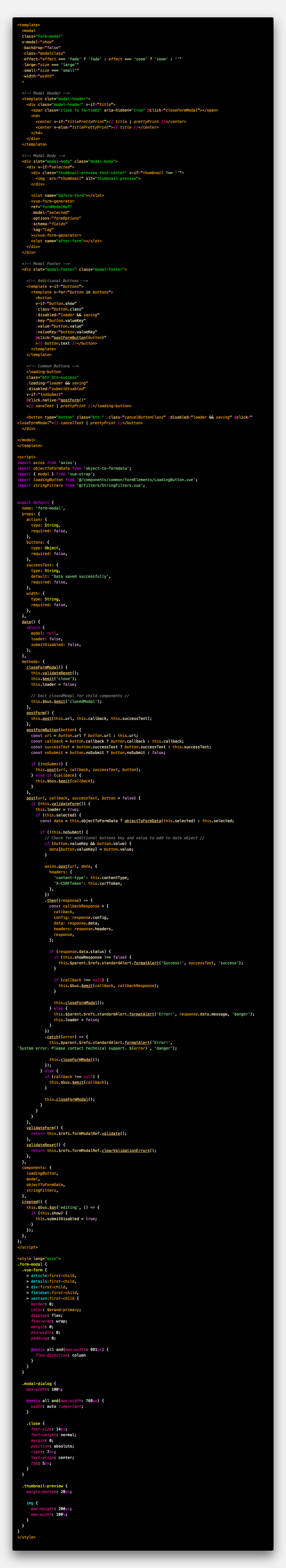This screenshot has width=286, height=1568.
Task: Click the :schema="fields" binding
Action: [49, 224]
